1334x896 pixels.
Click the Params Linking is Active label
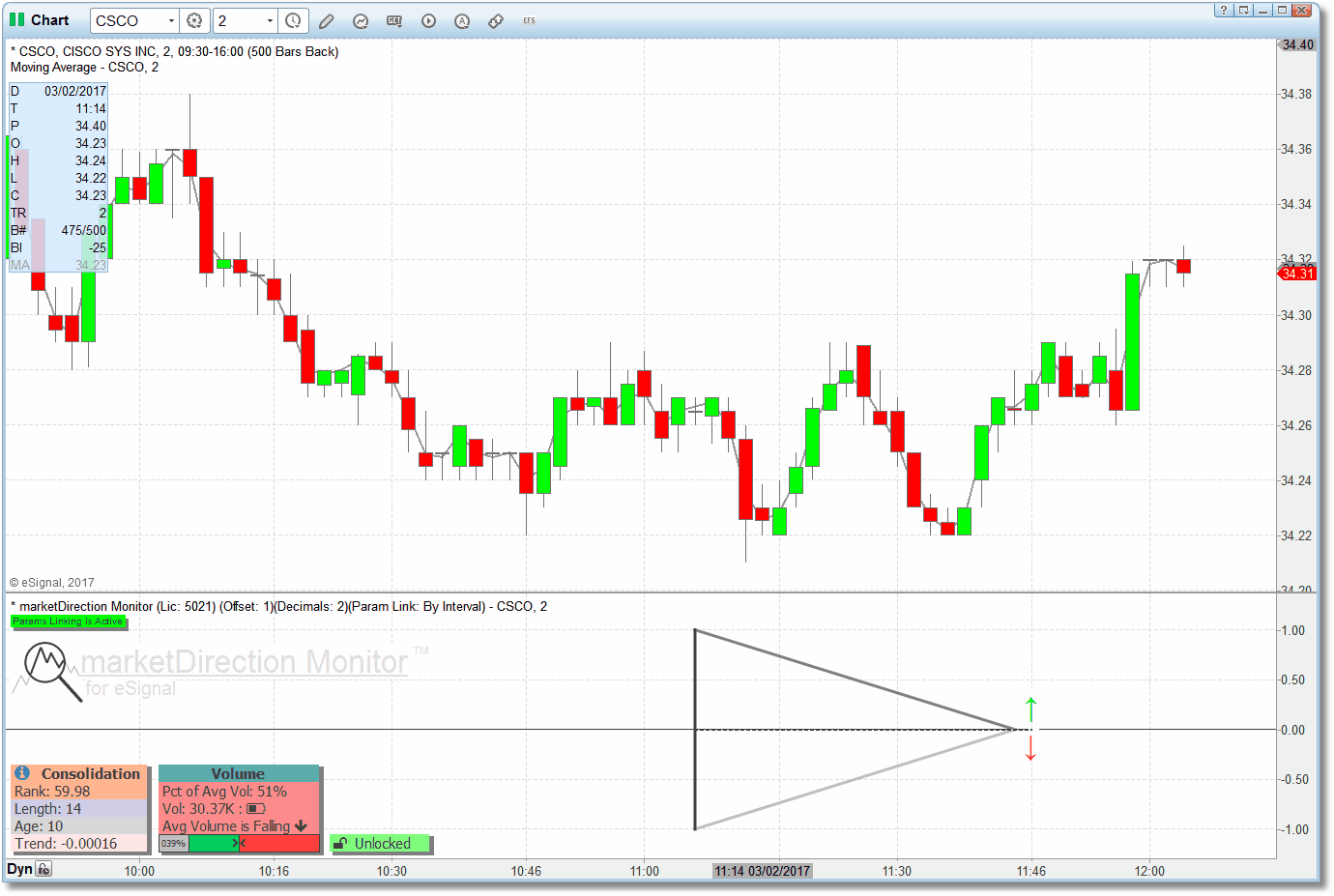(68, 621)
